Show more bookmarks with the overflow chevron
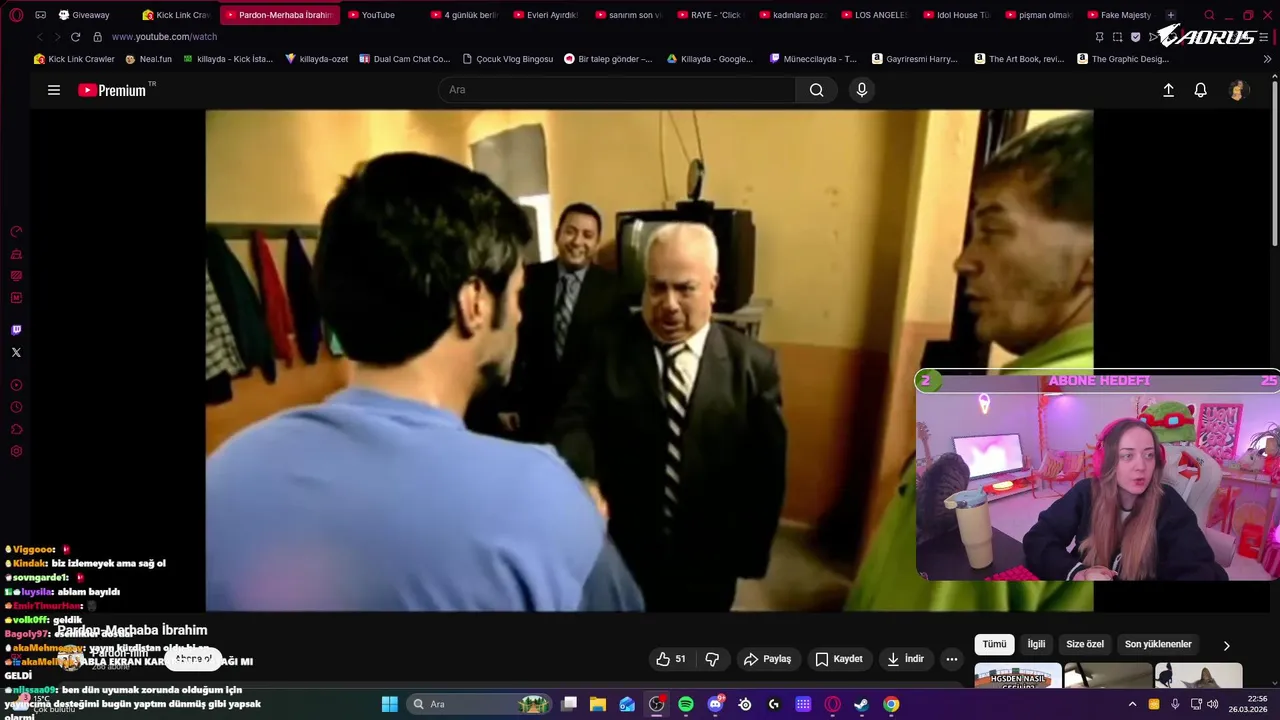This screenshot has height=720, width=1280. coord(1268,59)
